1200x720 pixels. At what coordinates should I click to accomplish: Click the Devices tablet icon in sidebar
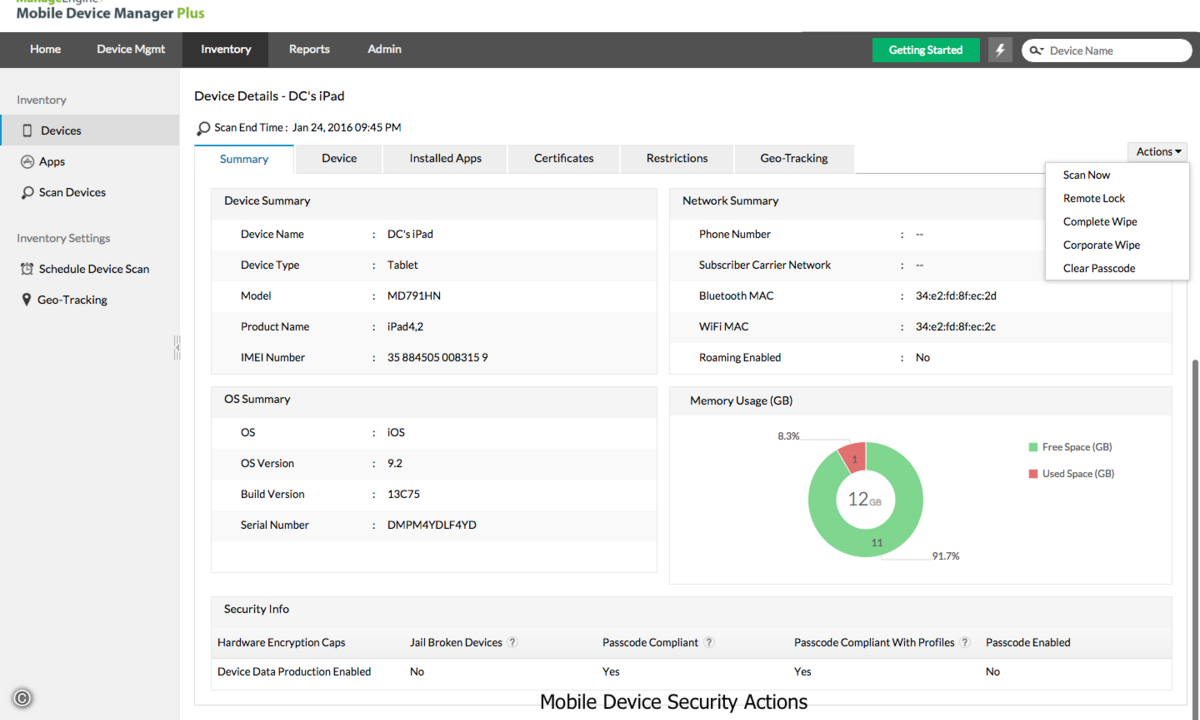(x=27, y=131)
